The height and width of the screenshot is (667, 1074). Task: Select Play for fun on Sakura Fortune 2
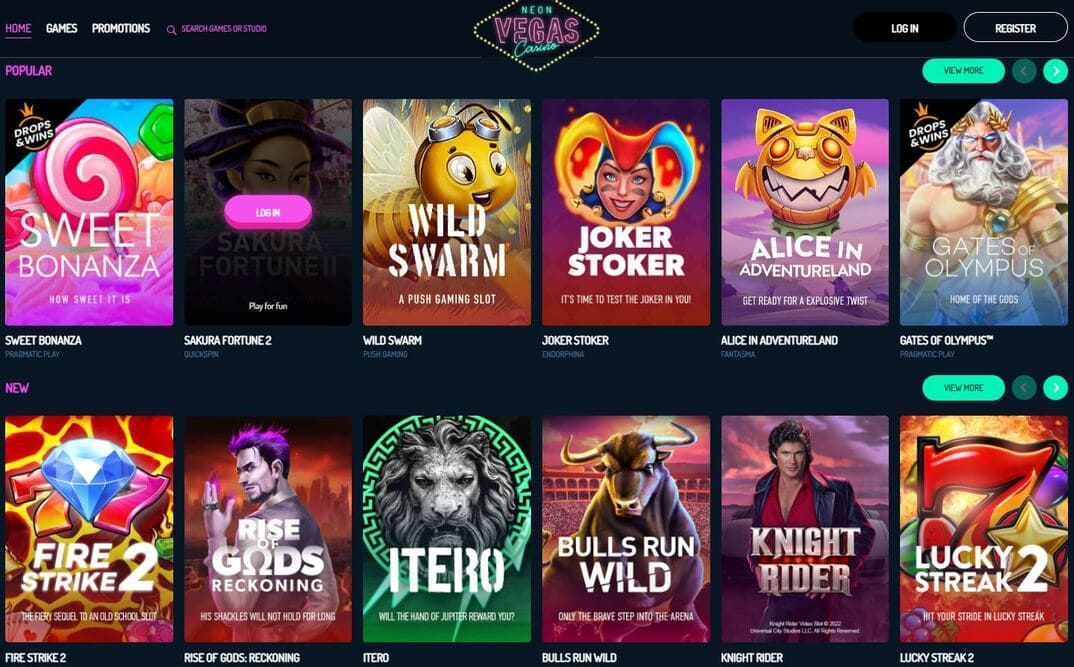[268, 306]
